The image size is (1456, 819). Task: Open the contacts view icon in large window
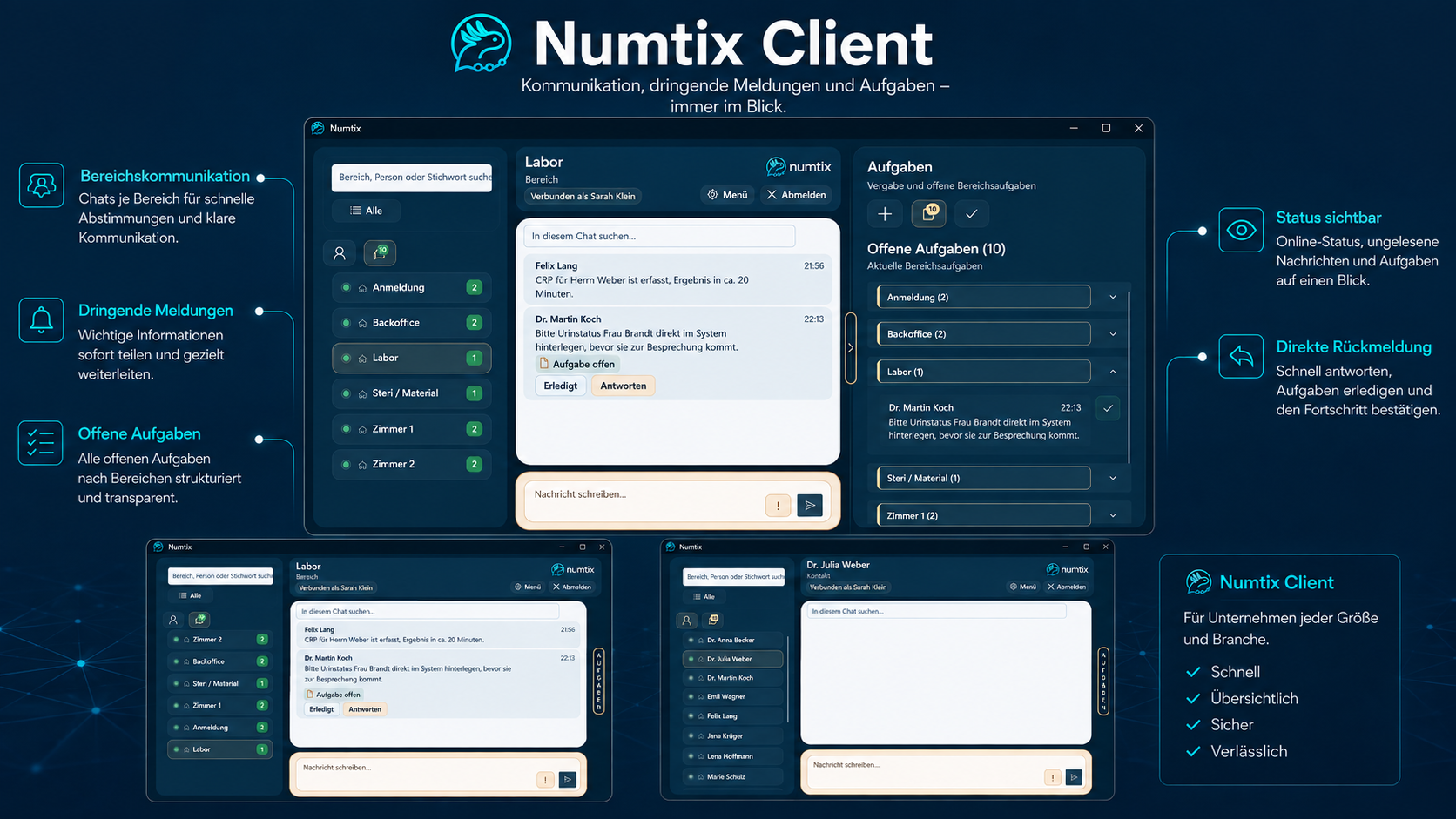pyautogui.click(x=340, y=253)
